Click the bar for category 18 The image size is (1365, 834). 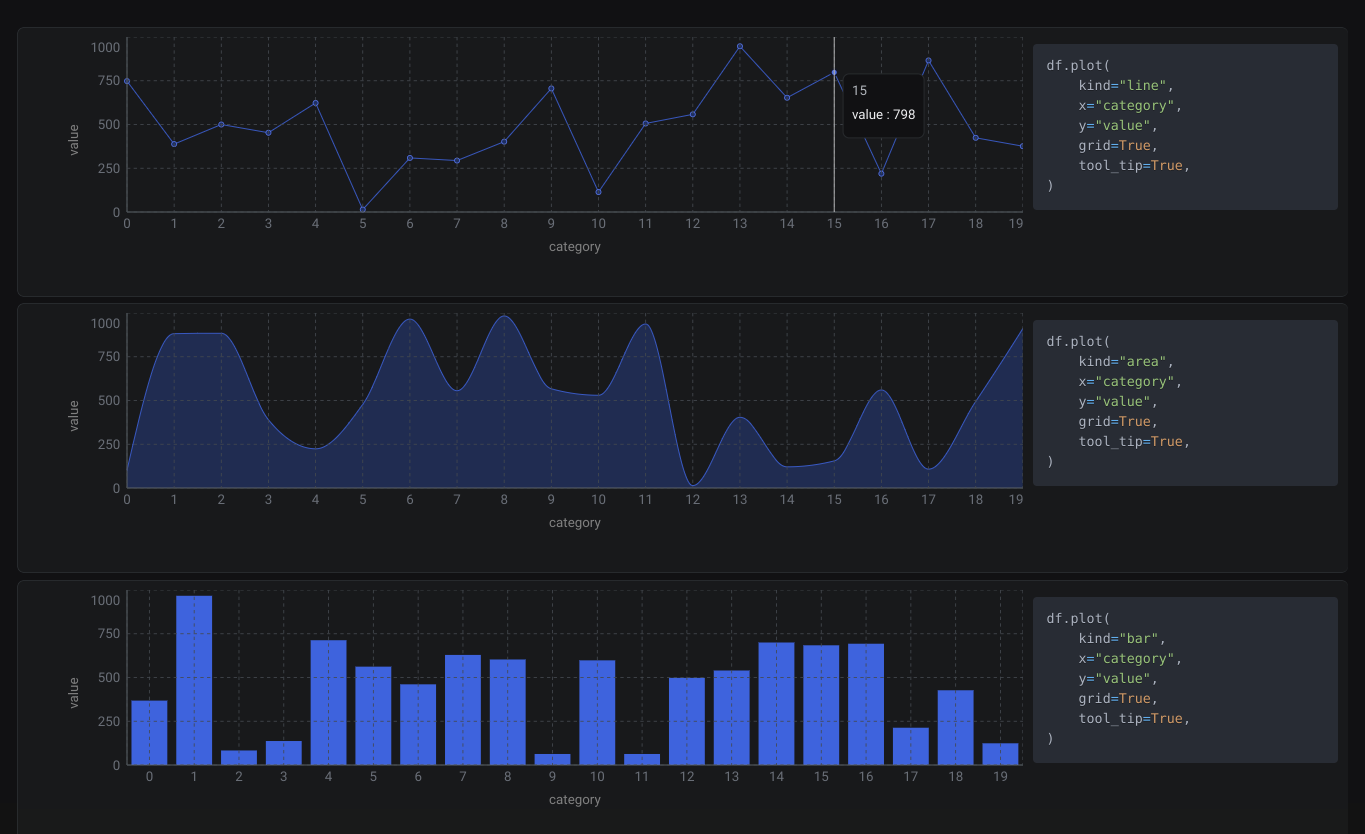(x=955, y=727)
